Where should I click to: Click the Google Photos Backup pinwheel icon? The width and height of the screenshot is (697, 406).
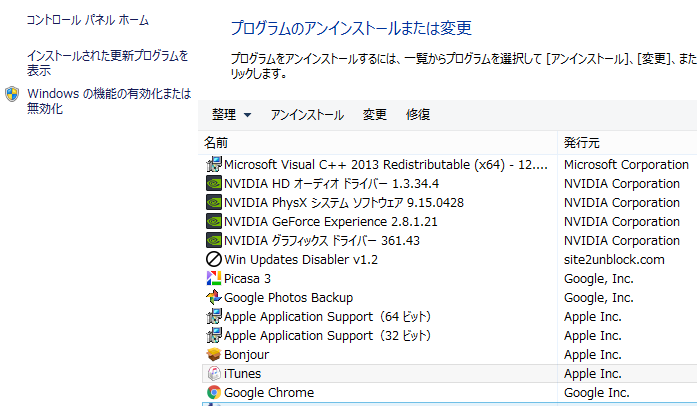[214, 297]
